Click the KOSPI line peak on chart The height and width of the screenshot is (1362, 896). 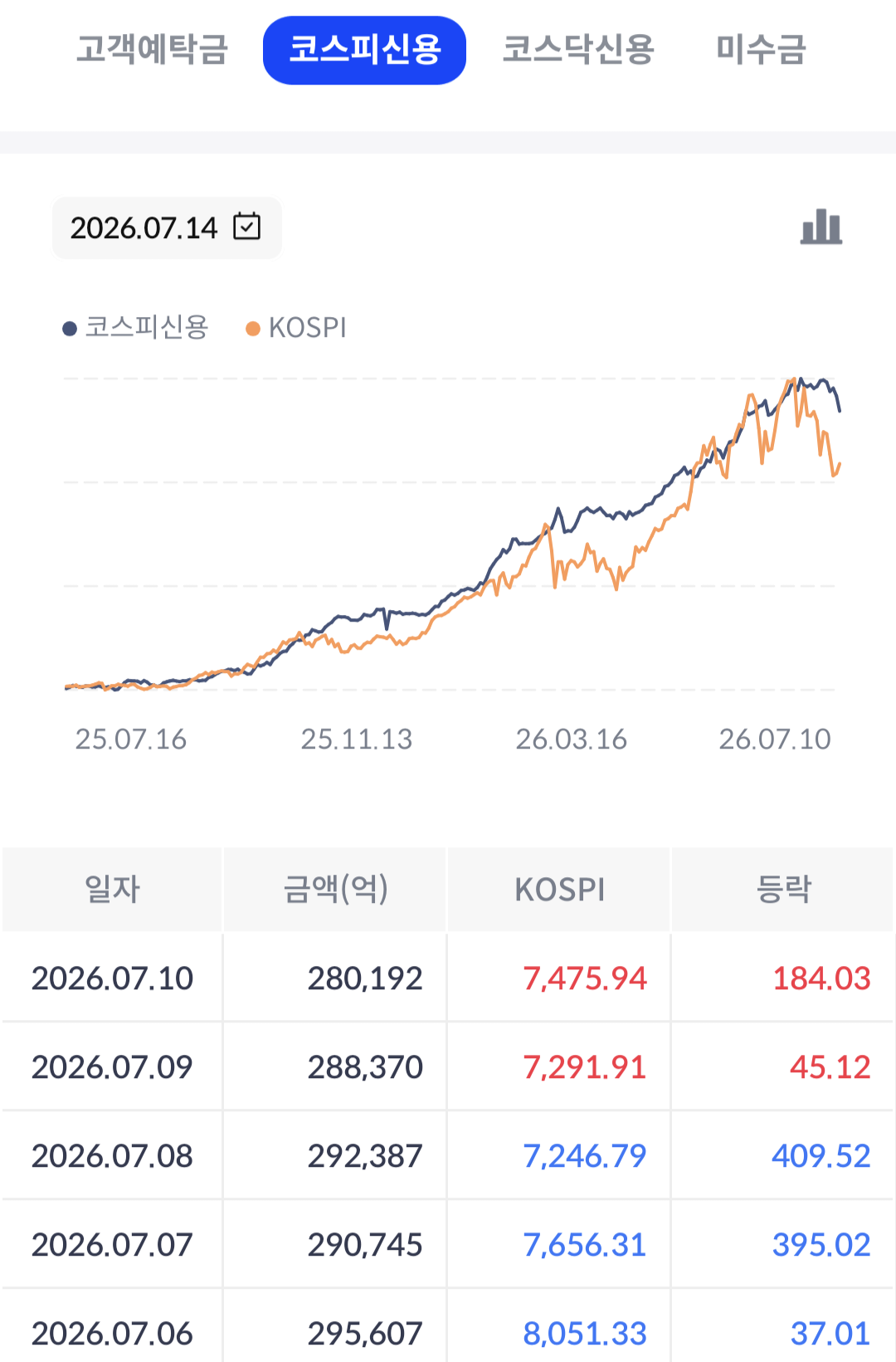(x=792, y=381)
